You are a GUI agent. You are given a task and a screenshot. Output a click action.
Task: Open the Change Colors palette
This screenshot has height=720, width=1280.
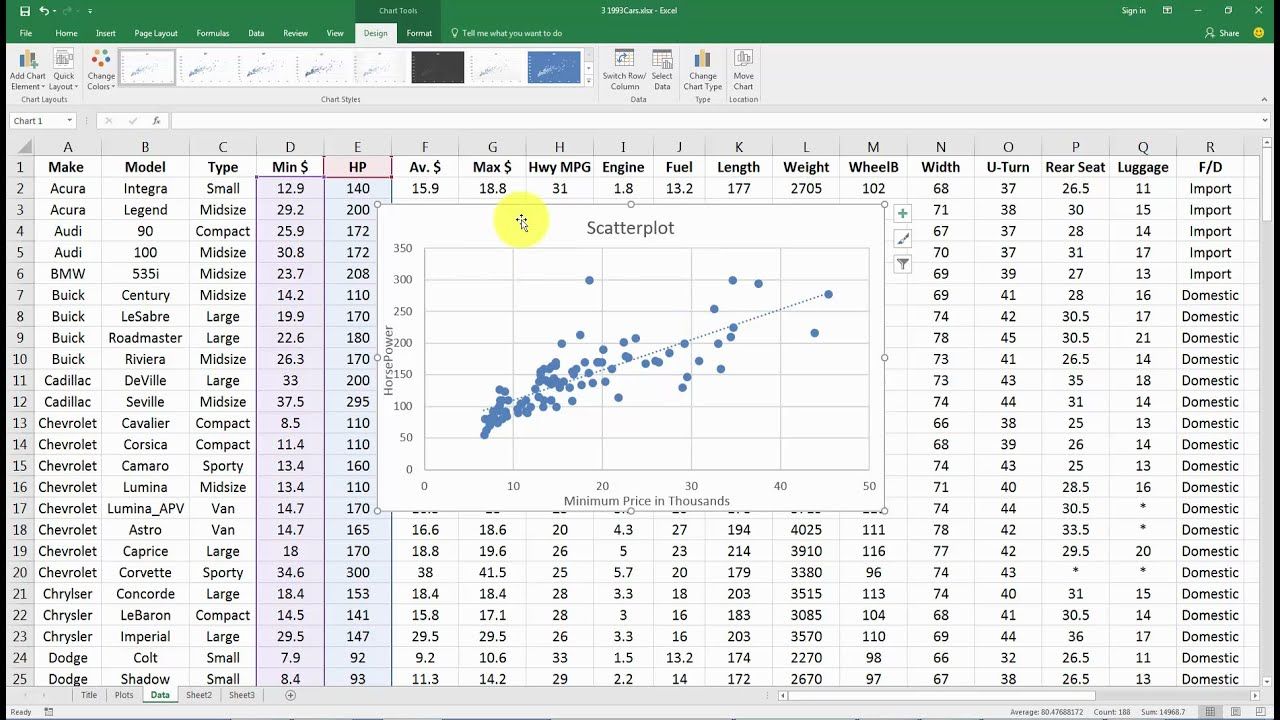pyautogui.click(x=101, y=68)
